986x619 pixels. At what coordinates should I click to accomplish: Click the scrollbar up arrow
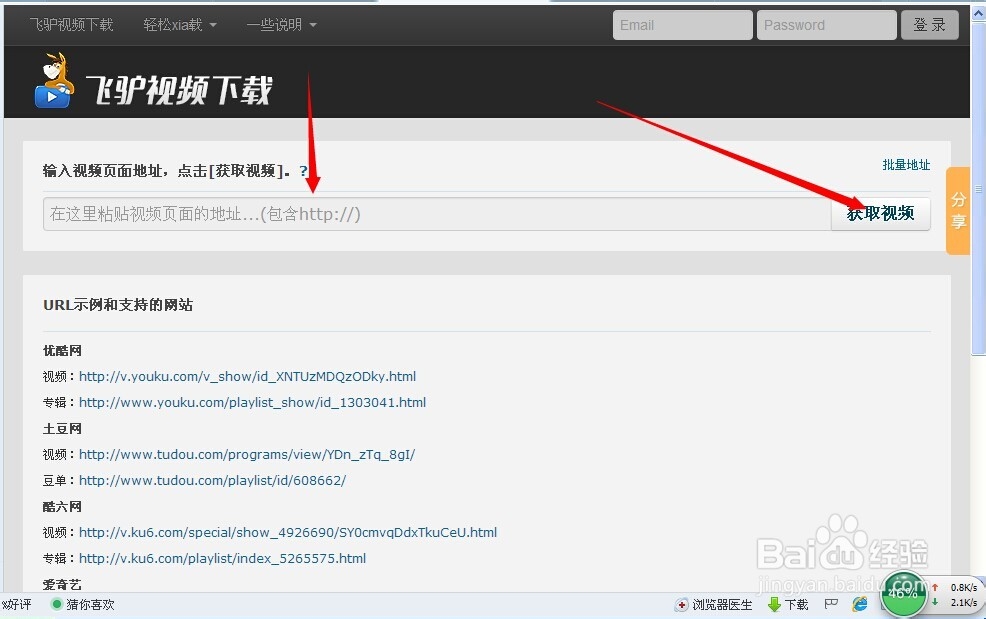(978, 12)
